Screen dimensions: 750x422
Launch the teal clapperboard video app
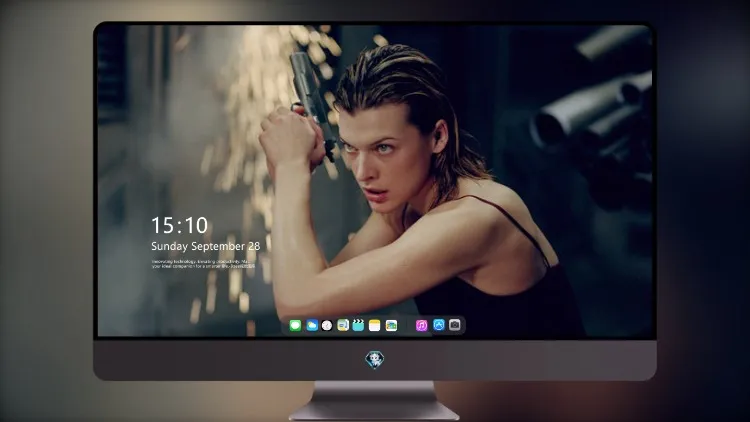click(x=358, y=325)
